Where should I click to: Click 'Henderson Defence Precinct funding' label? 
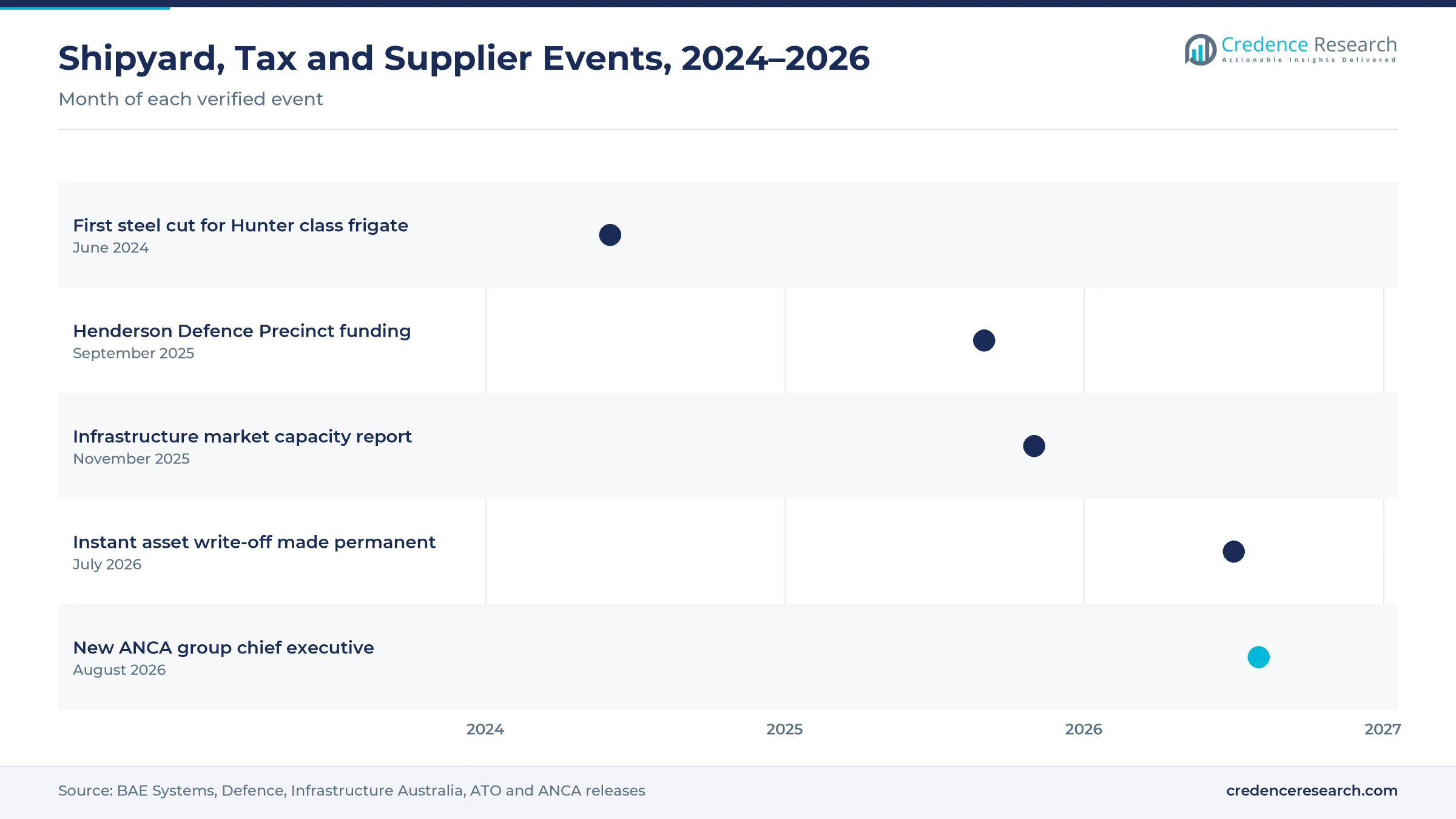(241, 331)
